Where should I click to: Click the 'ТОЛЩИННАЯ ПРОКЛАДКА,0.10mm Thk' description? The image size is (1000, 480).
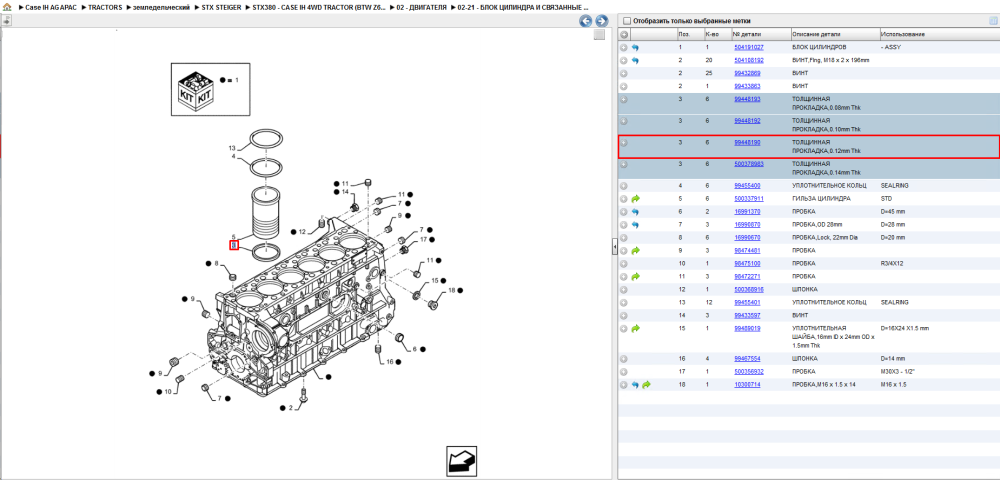click(826, 124)
